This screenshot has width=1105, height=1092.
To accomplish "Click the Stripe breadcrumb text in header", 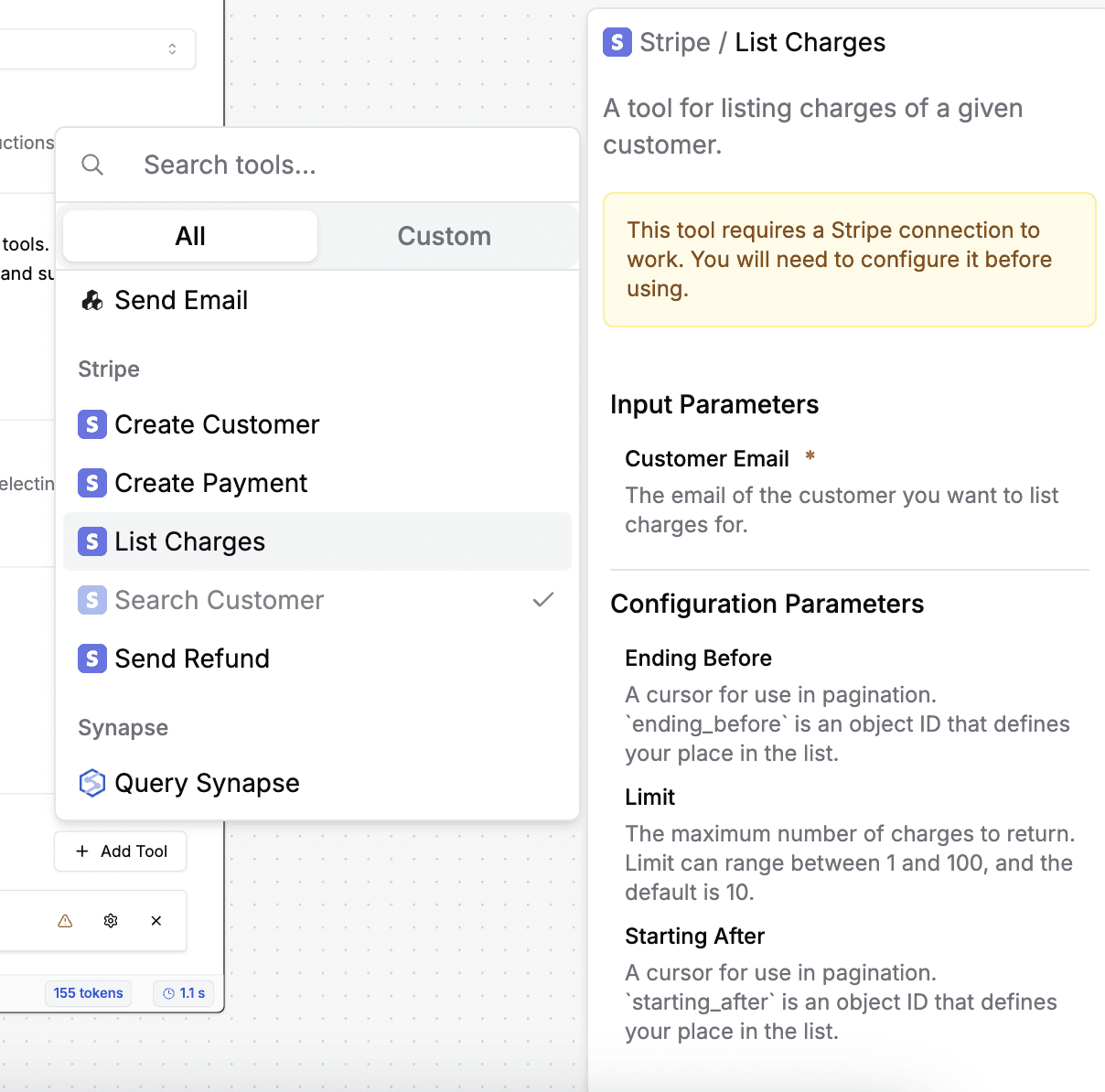I will pyautogui.click(x=675, y=42).
